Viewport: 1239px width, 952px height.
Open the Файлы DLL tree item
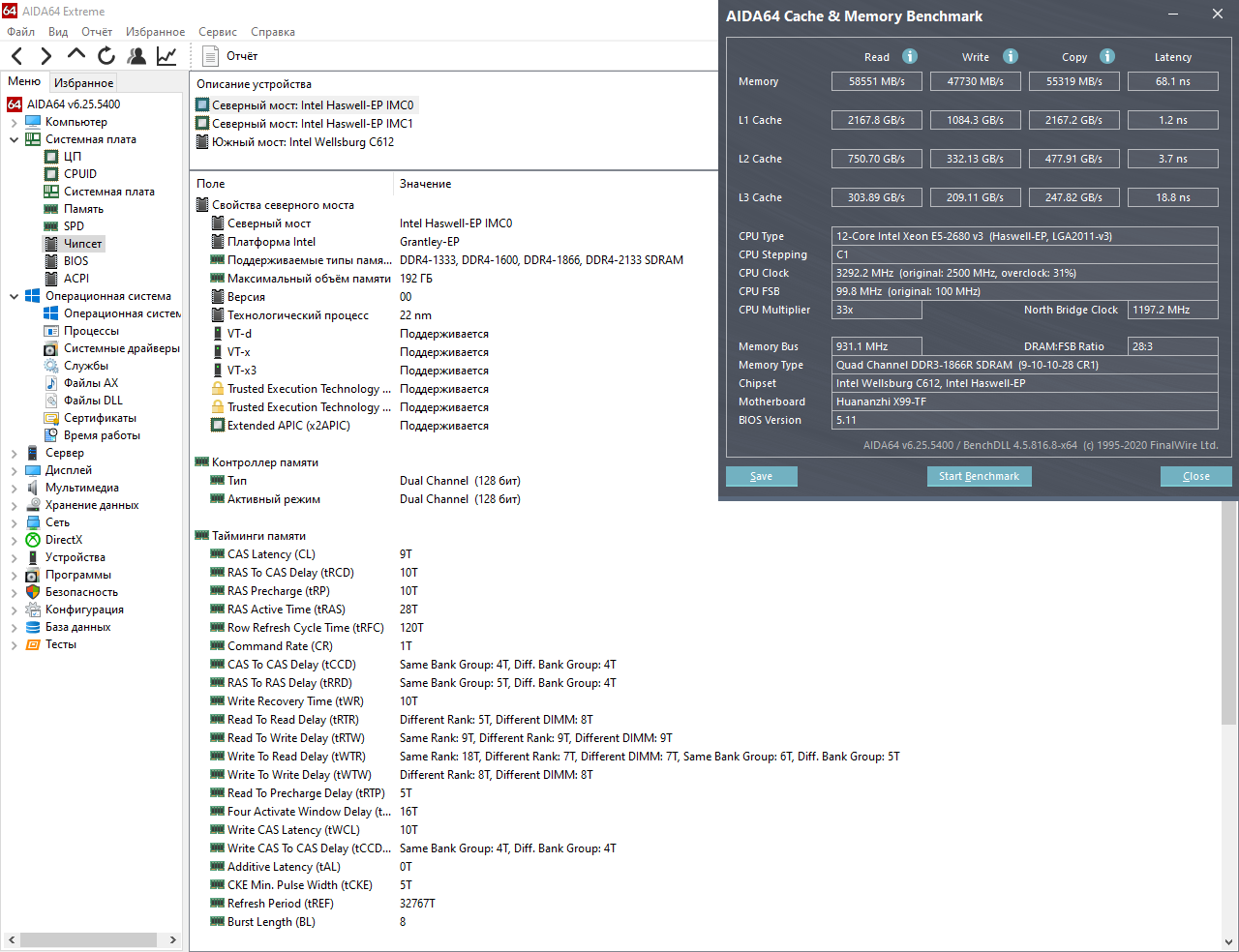click(93, 401)
